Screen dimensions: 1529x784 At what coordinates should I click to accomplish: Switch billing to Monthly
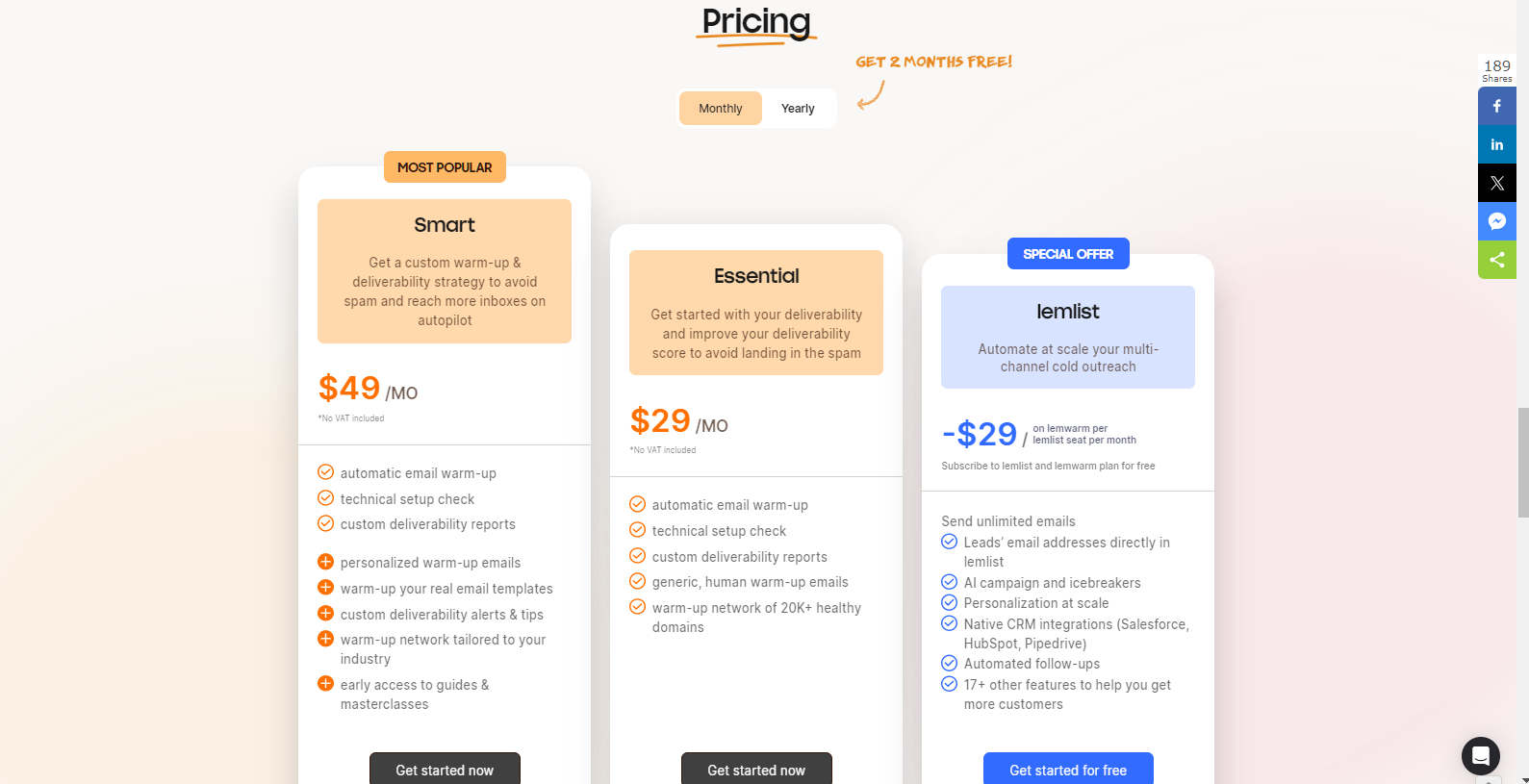[720, 109]
